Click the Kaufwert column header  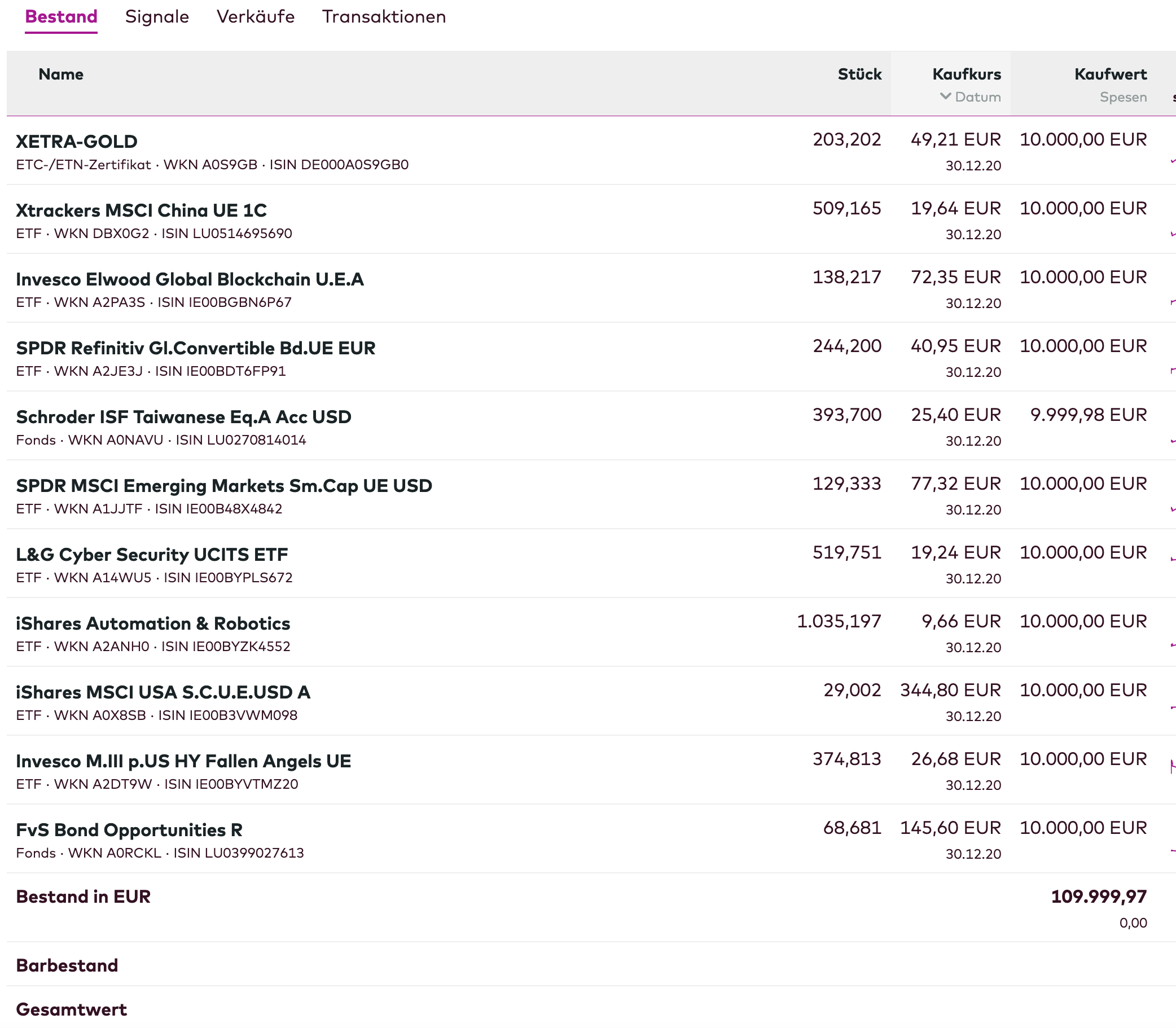(x=1110, y=74)
